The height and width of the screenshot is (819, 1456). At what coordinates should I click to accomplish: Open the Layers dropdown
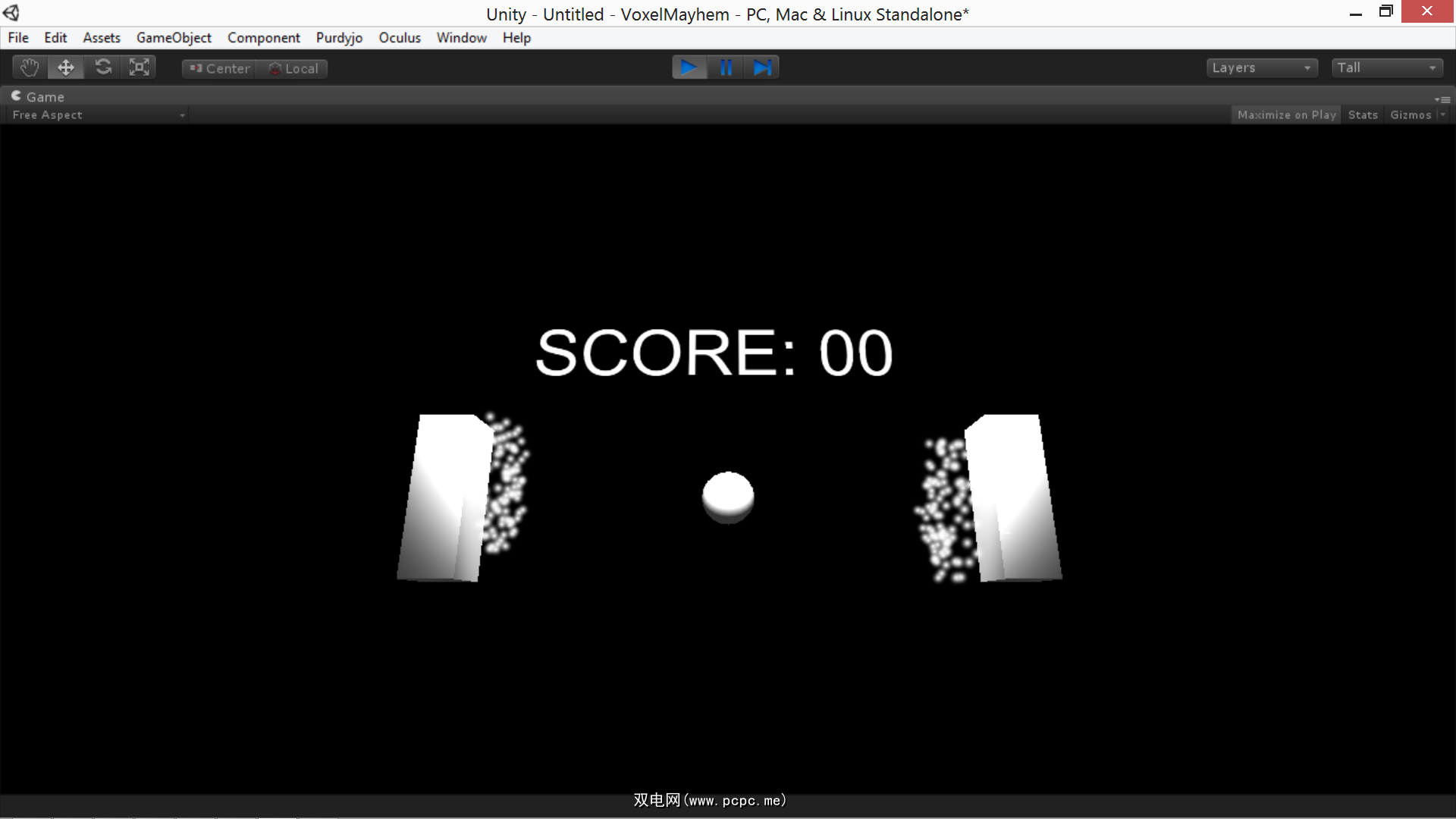pyautogui.click(x=1261, y=67)
